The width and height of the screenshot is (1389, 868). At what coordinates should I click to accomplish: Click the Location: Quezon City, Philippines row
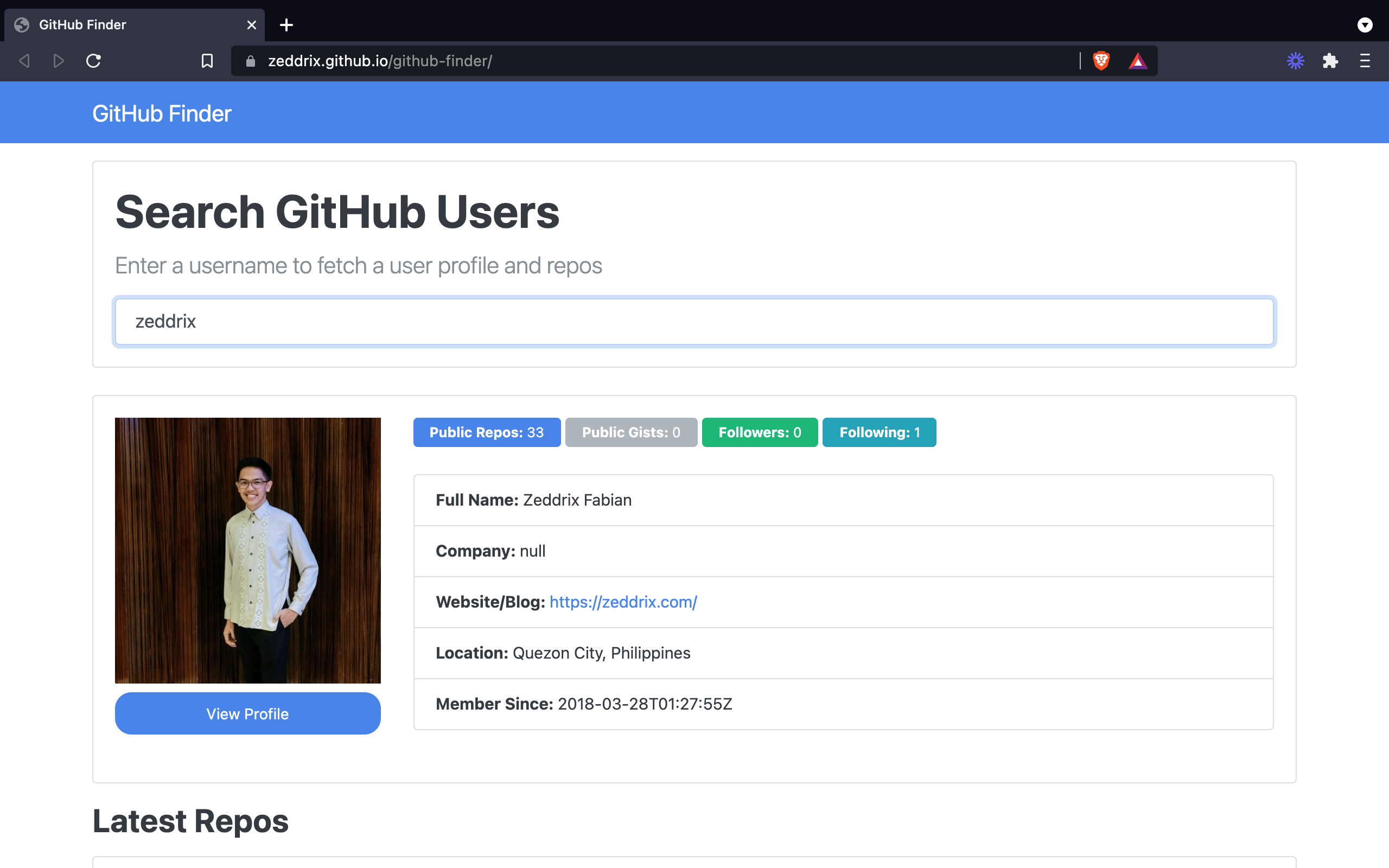(x=843, y=653)
